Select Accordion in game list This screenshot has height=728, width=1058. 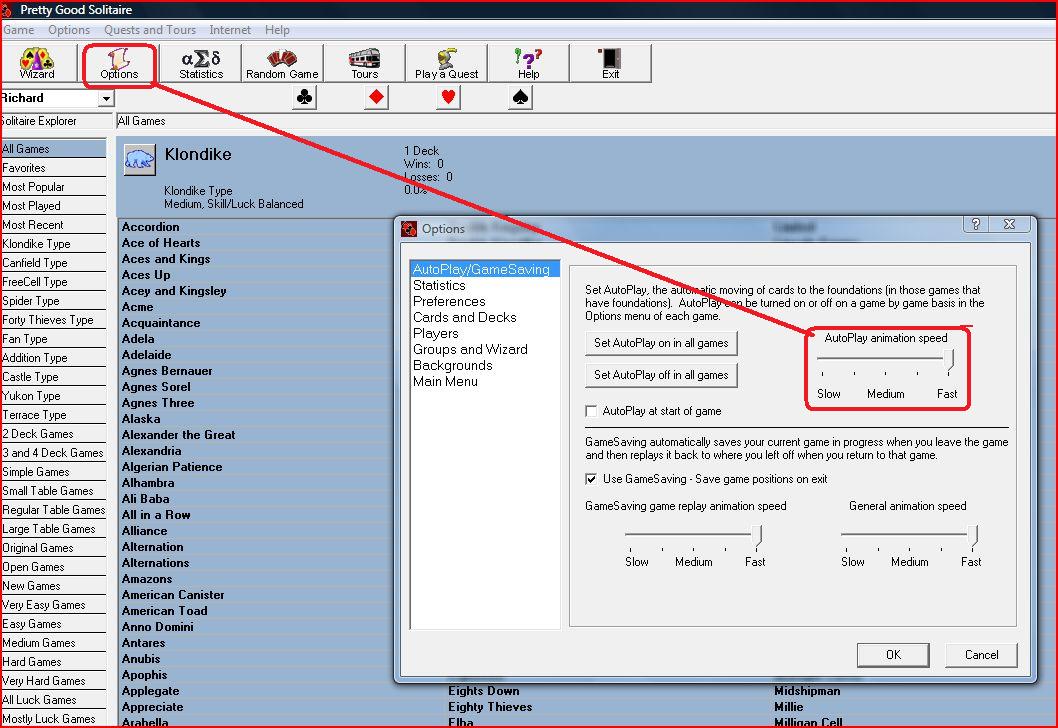pos(150,227)
